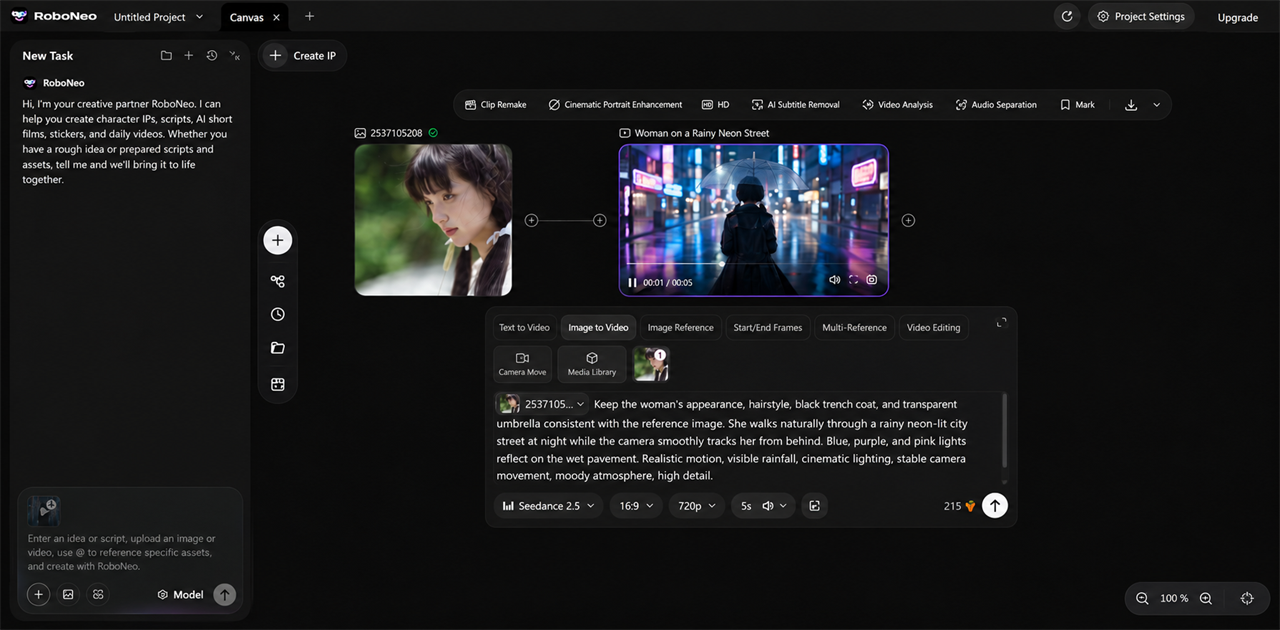Image resolution: width=1280 pixels, height=630 pixels.
Task: Switch to Image Reference mode
Action: point(680,327)
